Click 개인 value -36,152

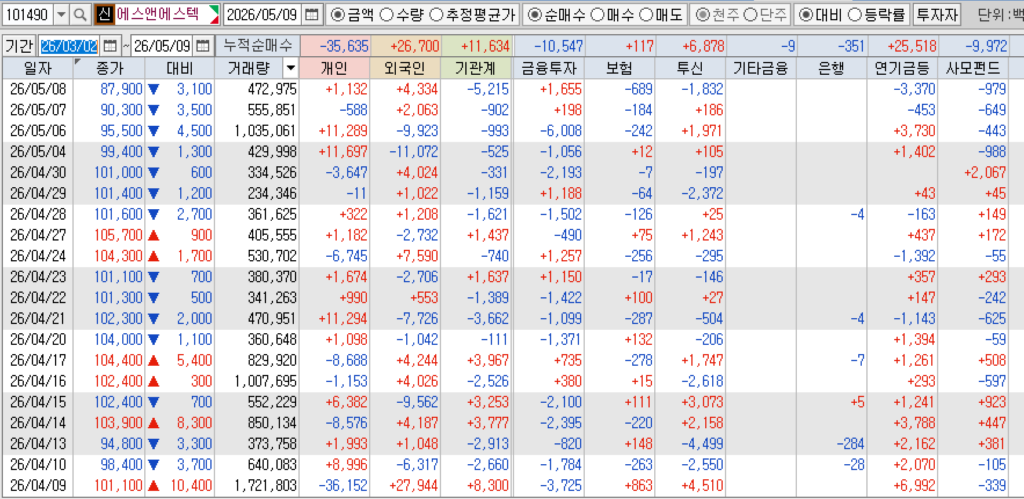343,486
